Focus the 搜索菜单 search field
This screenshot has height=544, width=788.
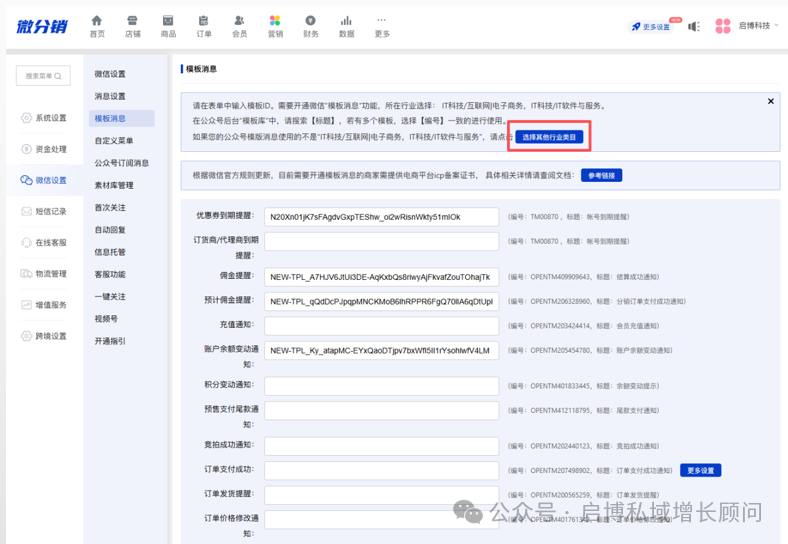pyautogui.click(x=43, y=76)
